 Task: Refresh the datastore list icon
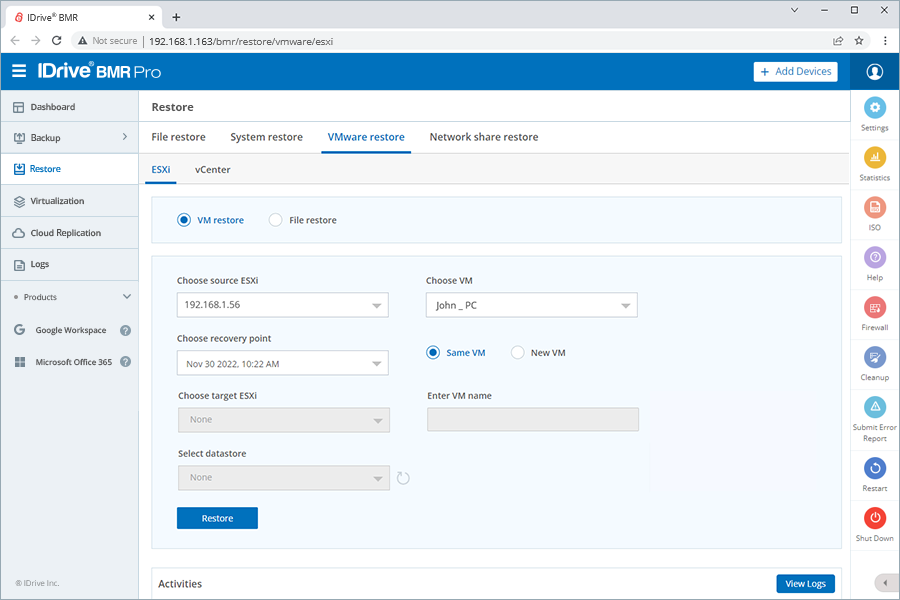tap(403, 478)
